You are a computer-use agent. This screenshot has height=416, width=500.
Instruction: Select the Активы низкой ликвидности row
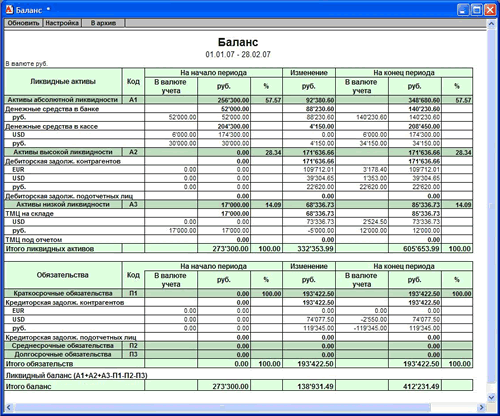click(x=238, y=204)
